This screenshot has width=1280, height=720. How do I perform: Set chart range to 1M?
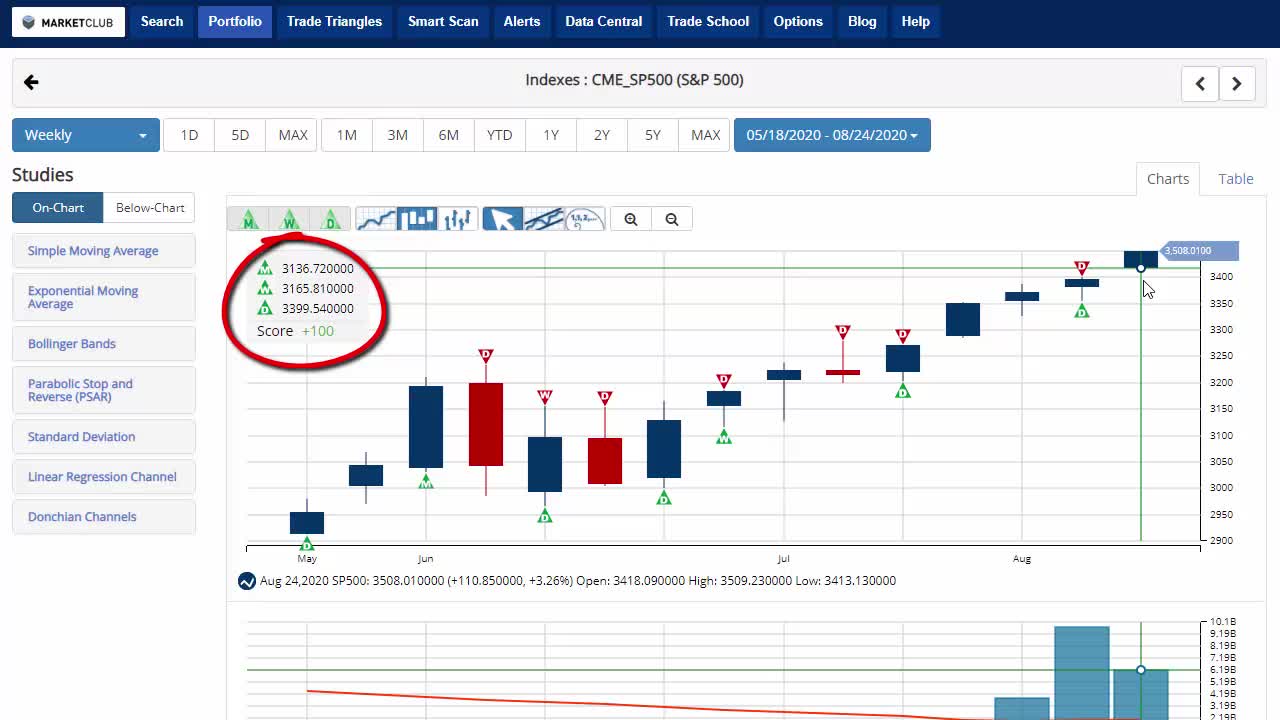coord(347,135)
